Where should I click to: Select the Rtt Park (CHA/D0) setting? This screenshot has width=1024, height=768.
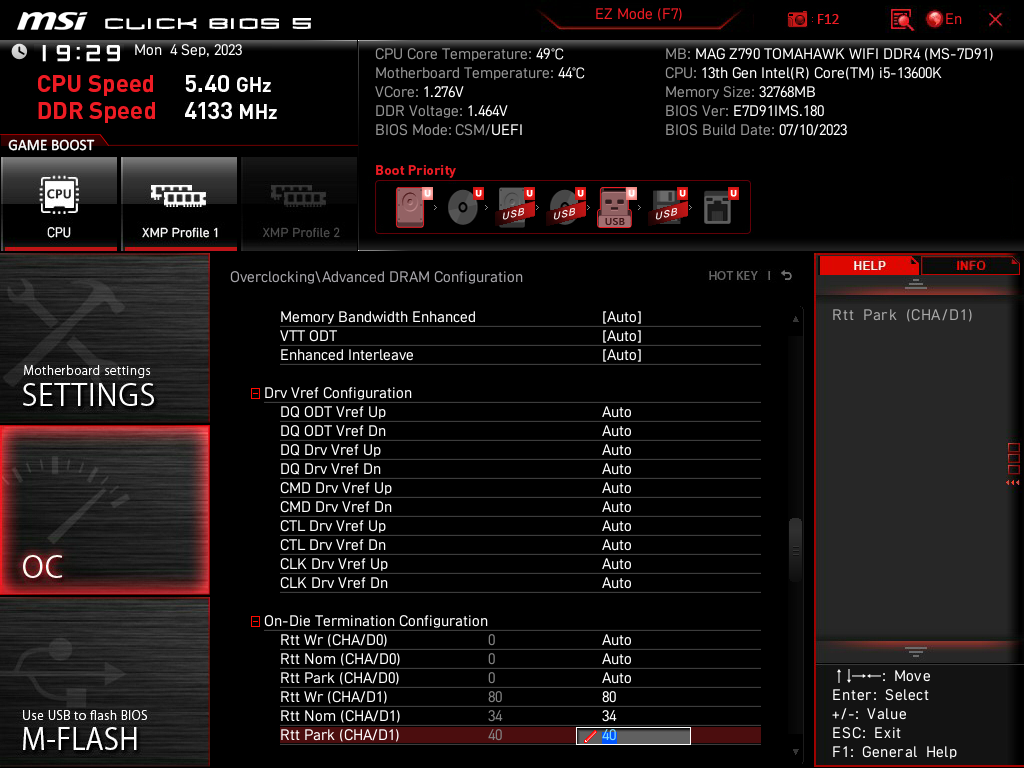tap(520, 678)
